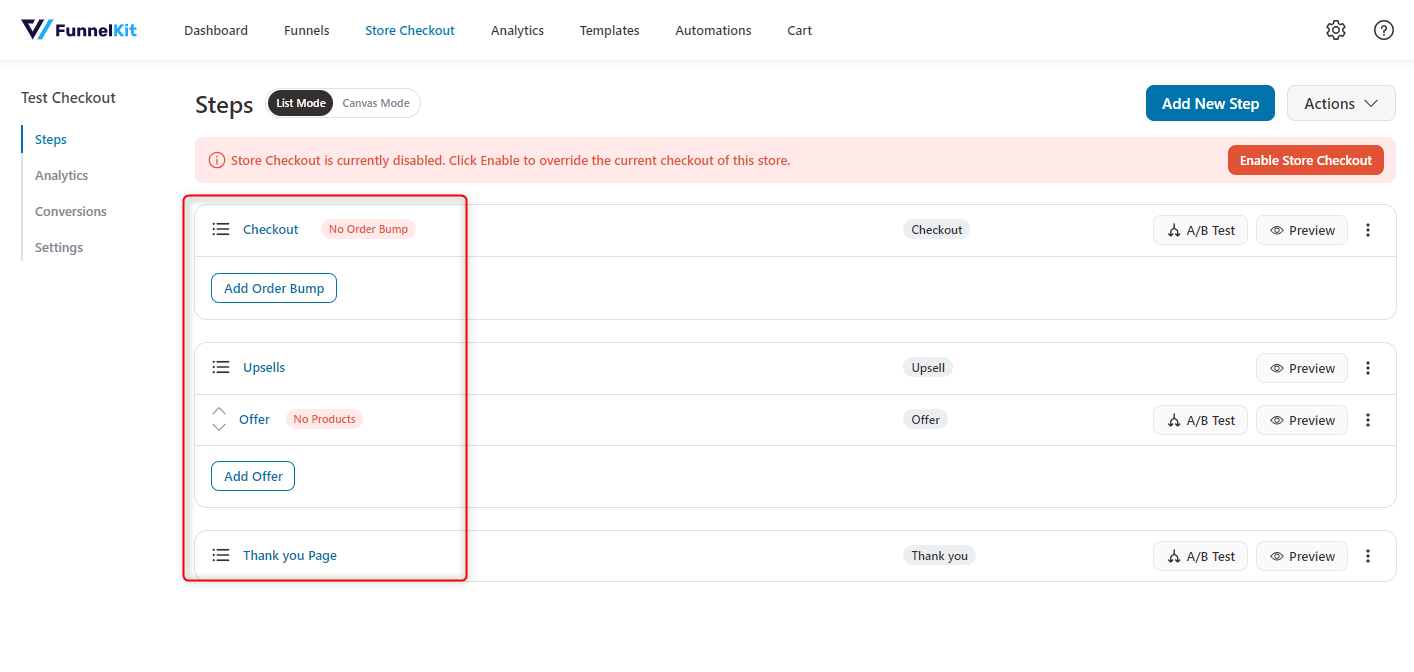This screenshot has height=672, width=1414.
Task: Click the Upsell type tag
Action: pyautogui.click(x=928, y=367)
